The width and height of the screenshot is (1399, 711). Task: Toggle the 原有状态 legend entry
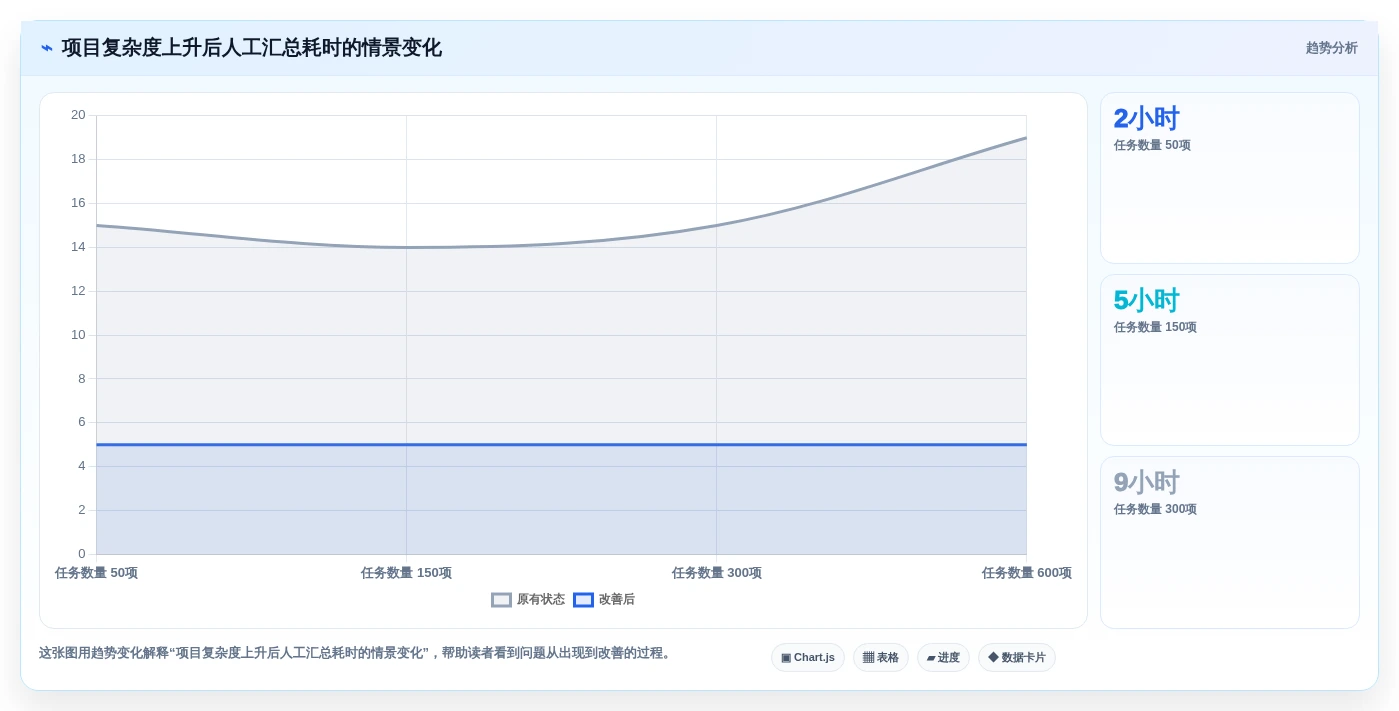(x=528, y=600)
